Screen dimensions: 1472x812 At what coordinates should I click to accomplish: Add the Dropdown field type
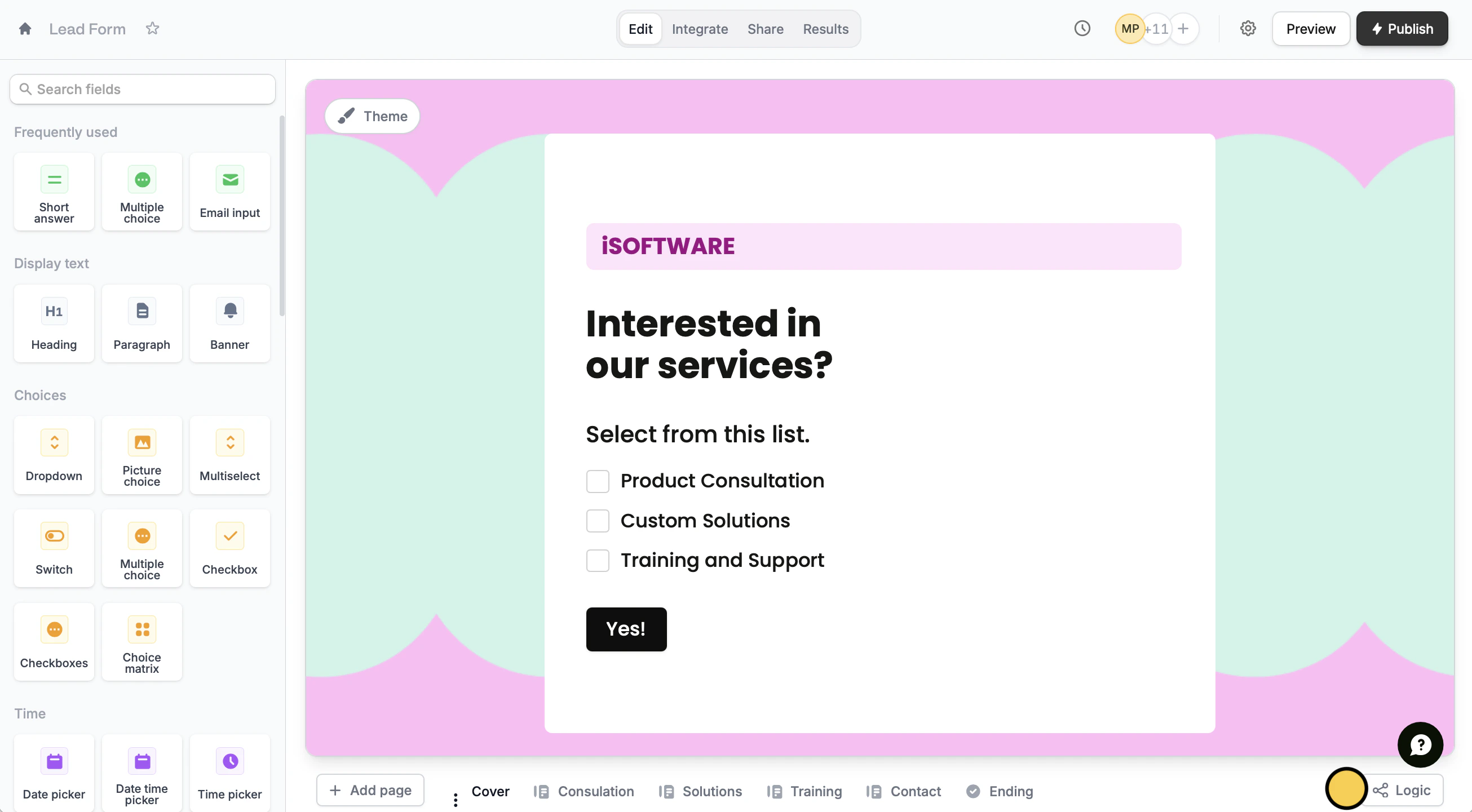54,455
